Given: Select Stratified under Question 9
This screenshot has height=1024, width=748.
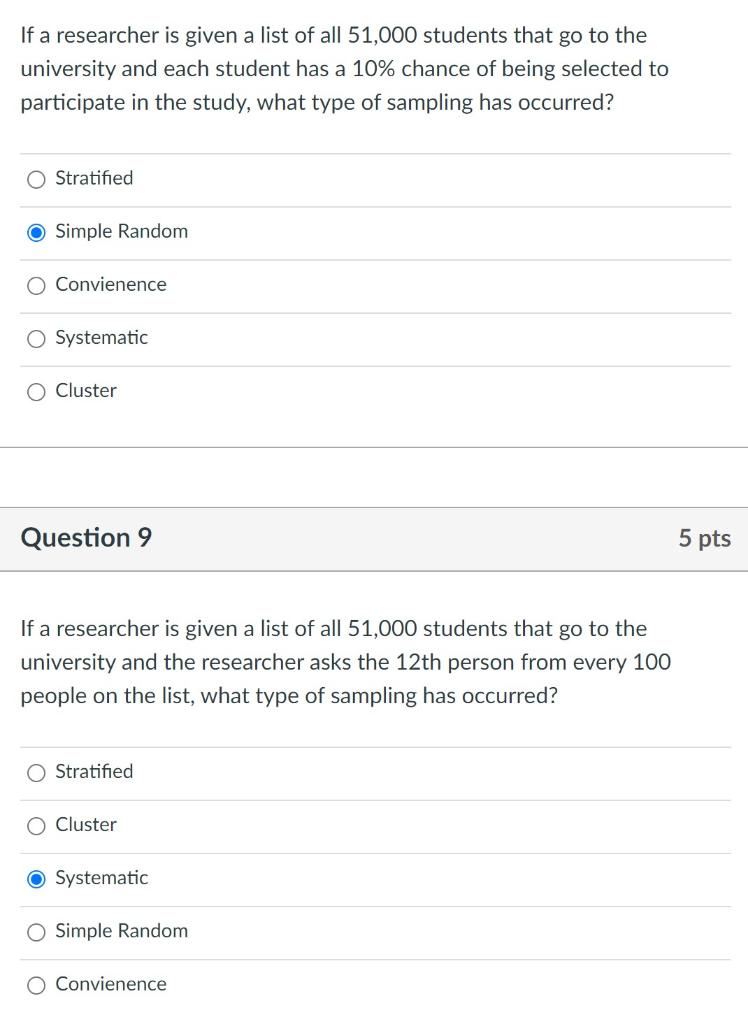Looking at the screenshot, I should 36,772.
